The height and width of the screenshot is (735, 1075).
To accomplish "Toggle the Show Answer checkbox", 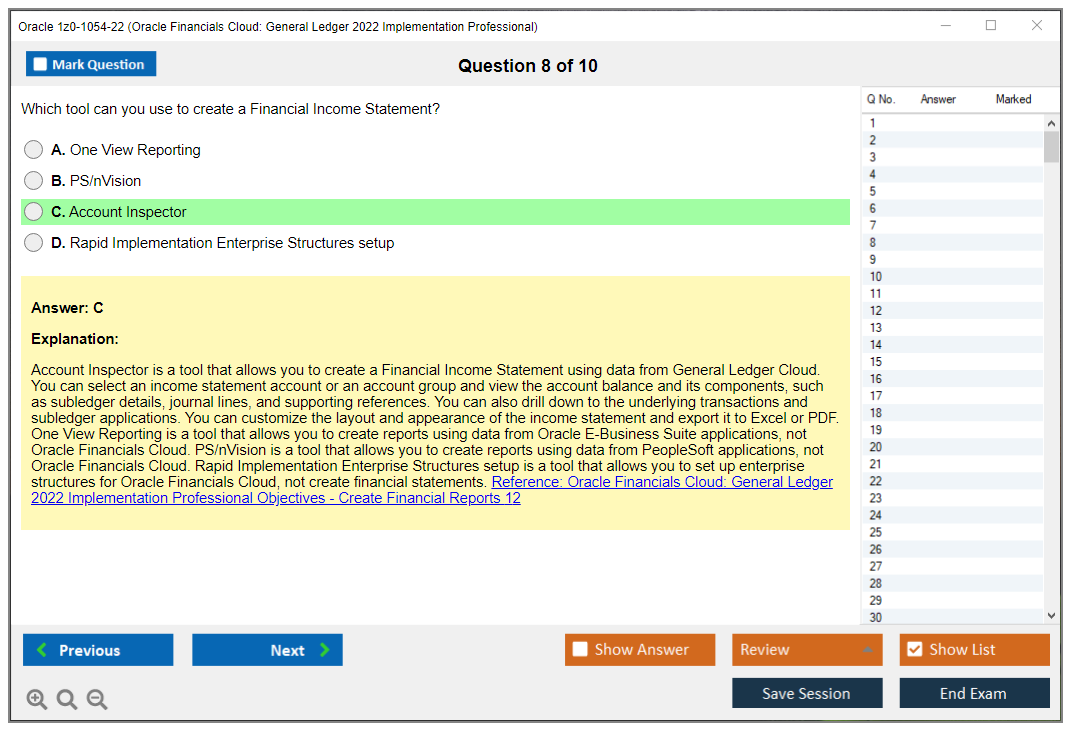I will tap(580, 650).
